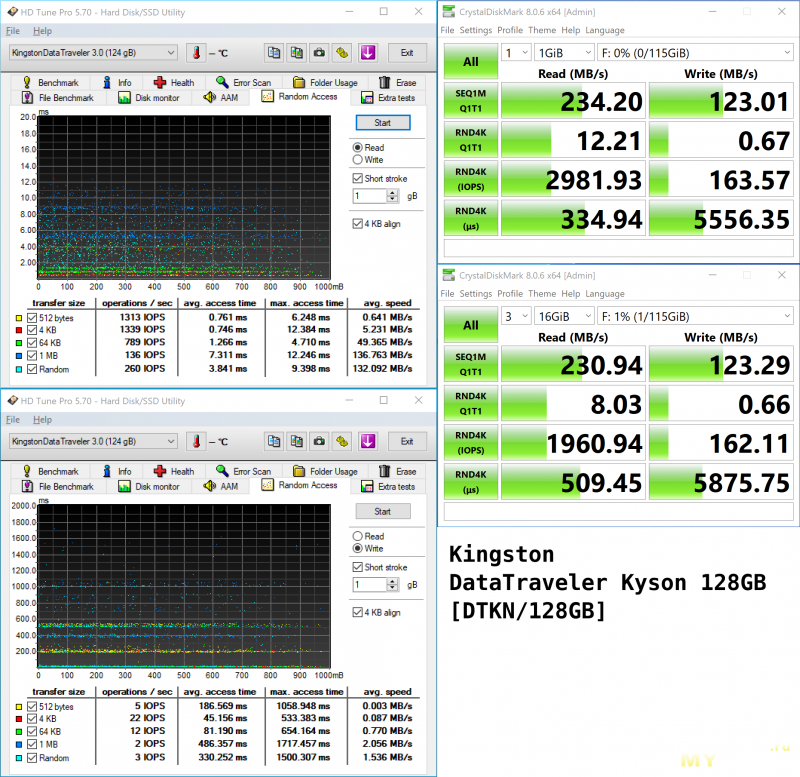The image size is (800, 777).
Task: Open File menu in Read-mode HD Tune window
Action: click(x=13, y=31)
